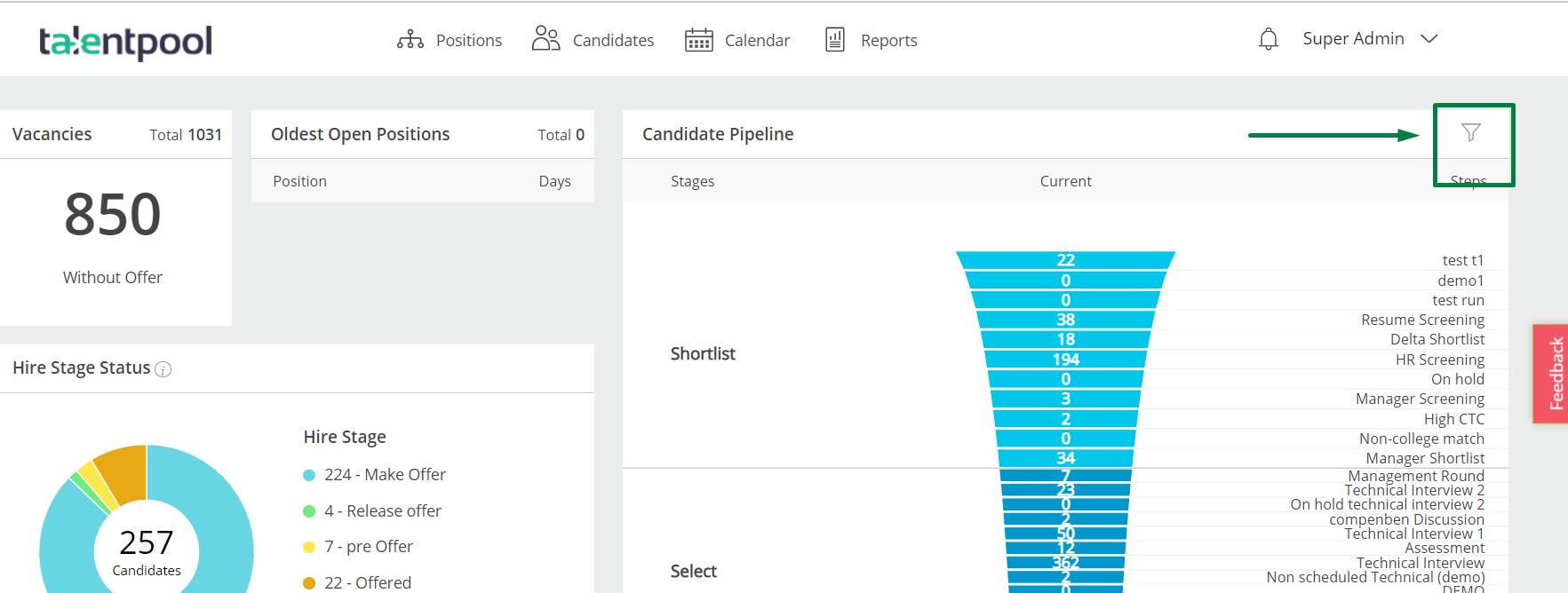Click the orange Offered legend dot
Screen dimensions: 1568x593
(309, 583)
